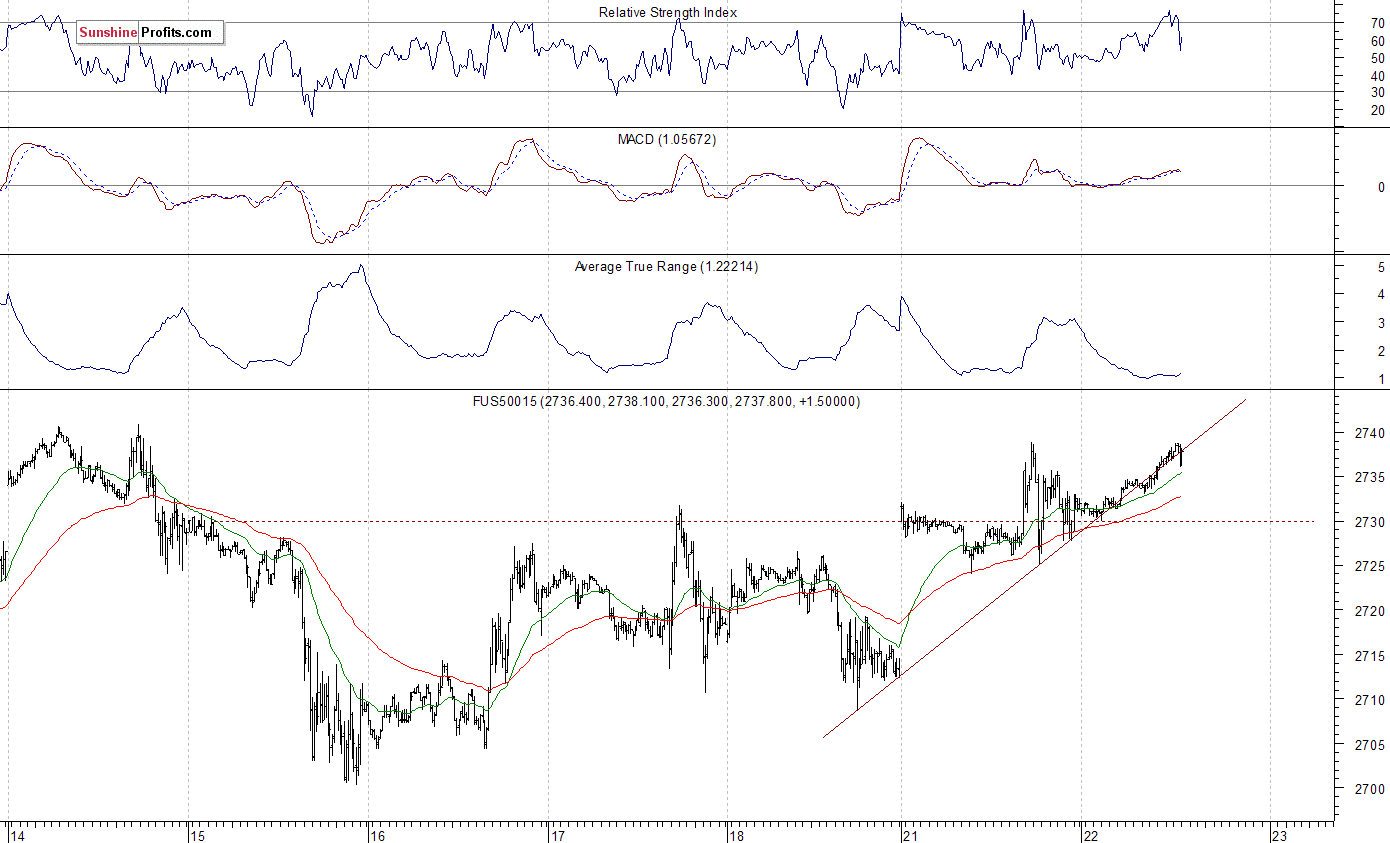Click the date axis label 23
The width and height of the screenshot is (1390, 843).
[x=1278, y=834]
